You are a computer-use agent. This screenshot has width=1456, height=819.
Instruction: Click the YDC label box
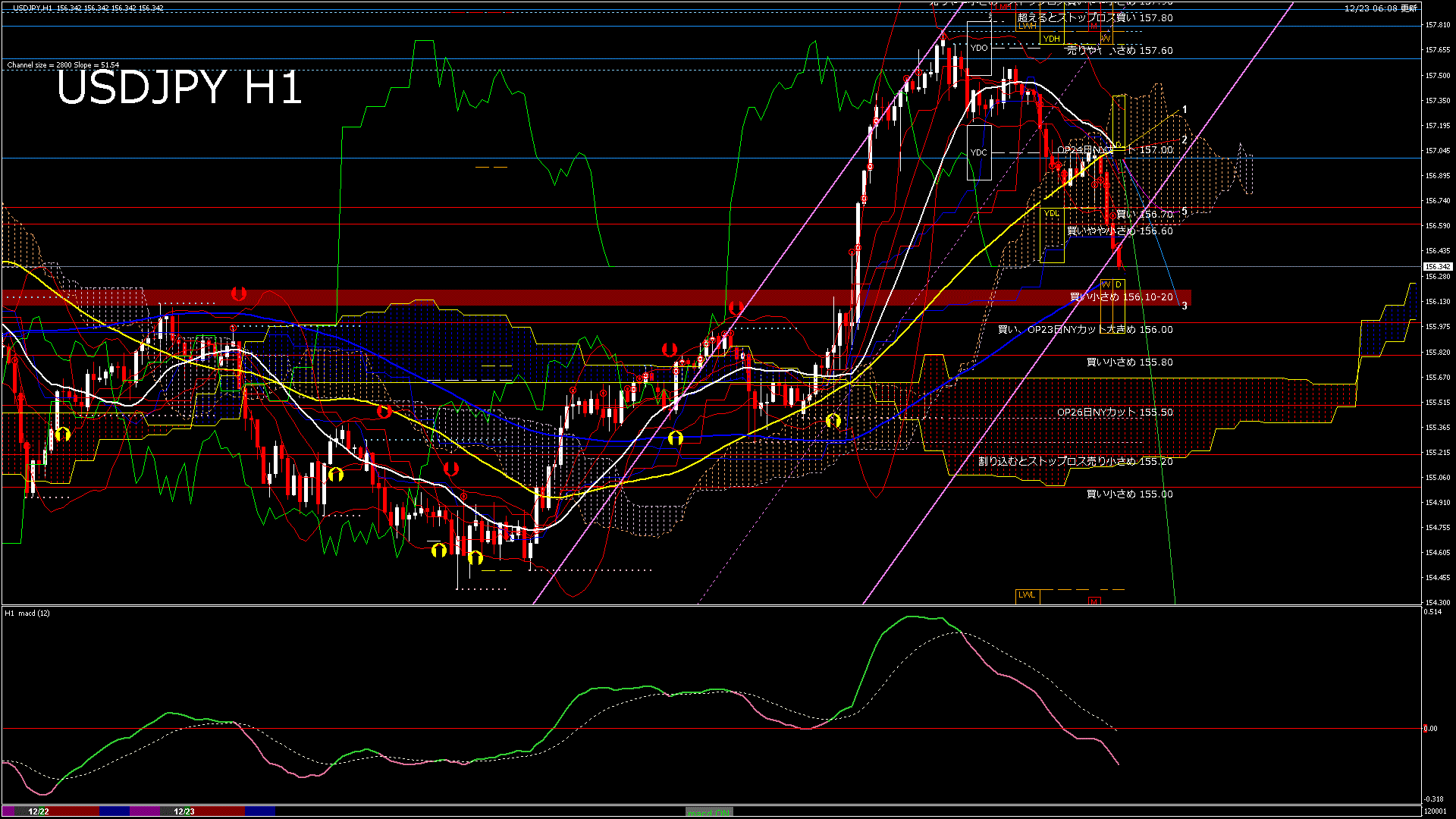(979, 152)
